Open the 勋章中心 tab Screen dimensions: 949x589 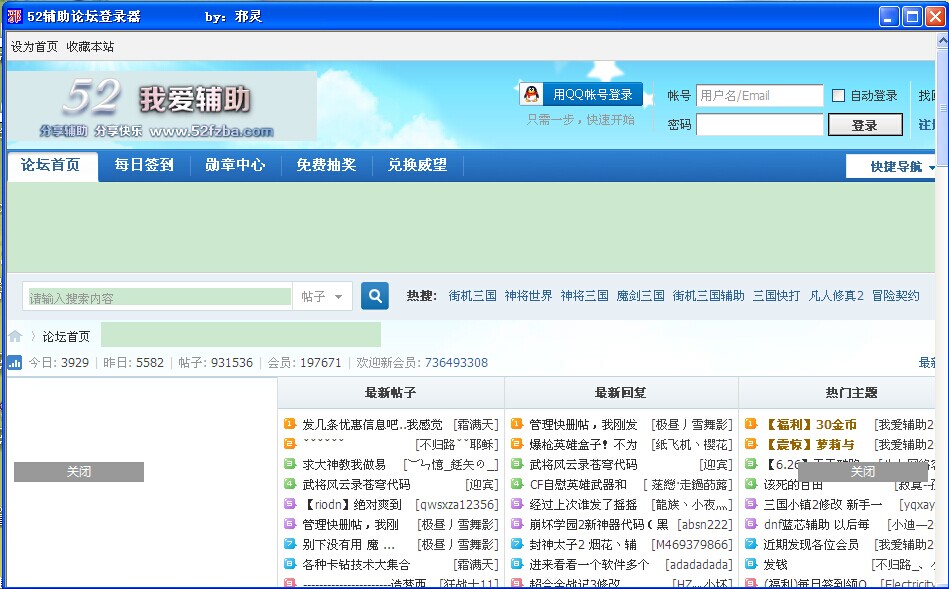pos(235,165)
